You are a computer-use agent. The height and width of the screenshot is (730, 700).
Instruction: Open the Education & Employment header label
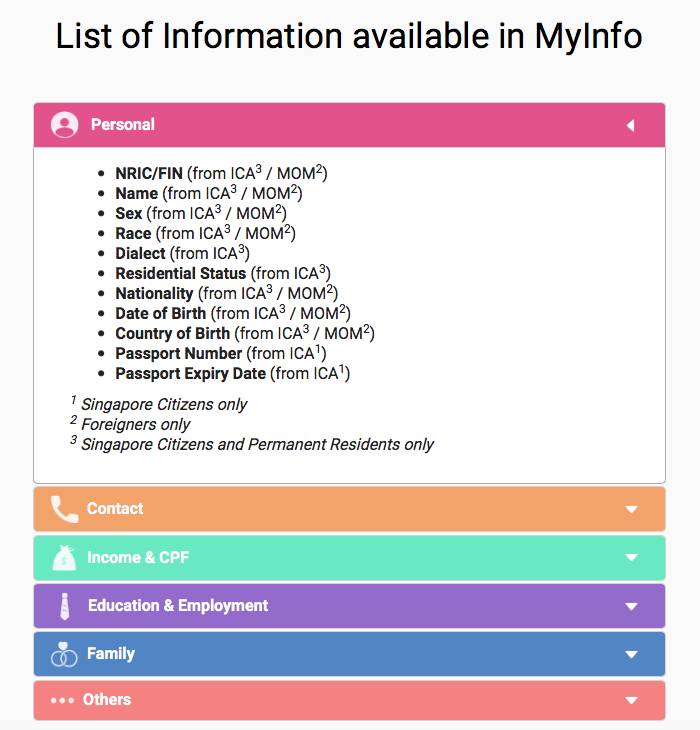(178, 606)
